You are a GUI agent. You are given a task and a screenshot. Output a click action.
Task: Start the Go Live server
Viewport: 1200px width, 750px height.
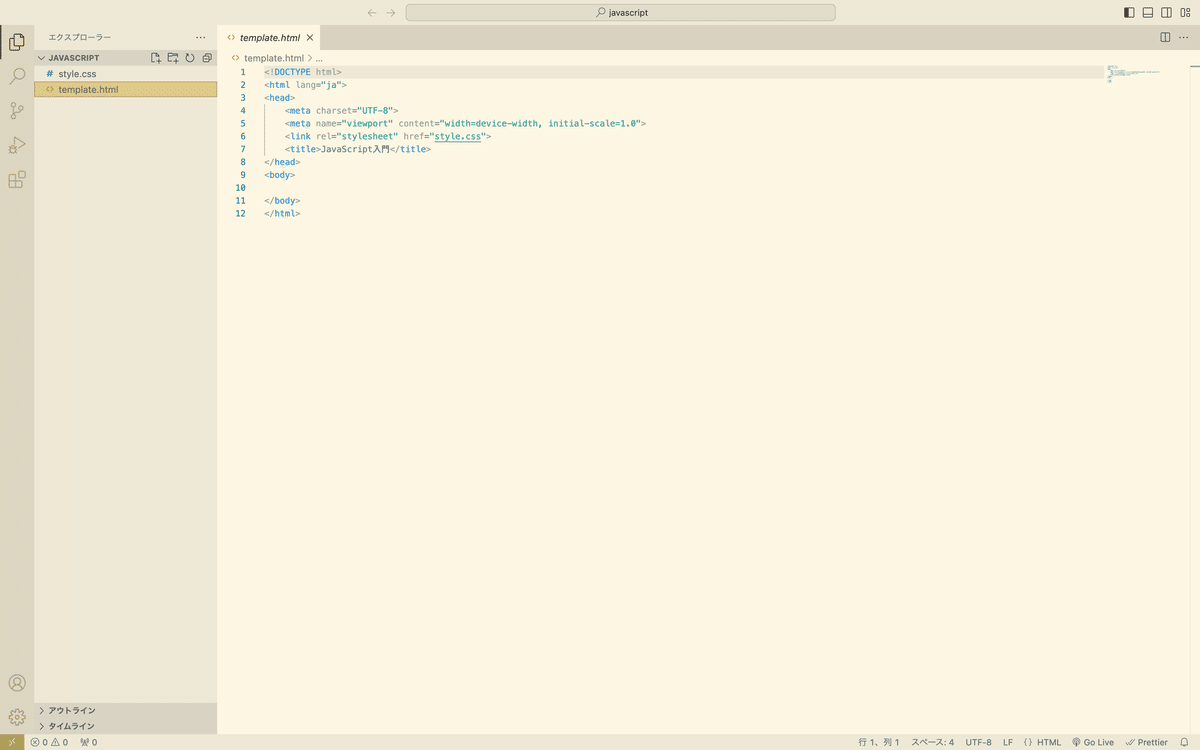point(1093,742)
